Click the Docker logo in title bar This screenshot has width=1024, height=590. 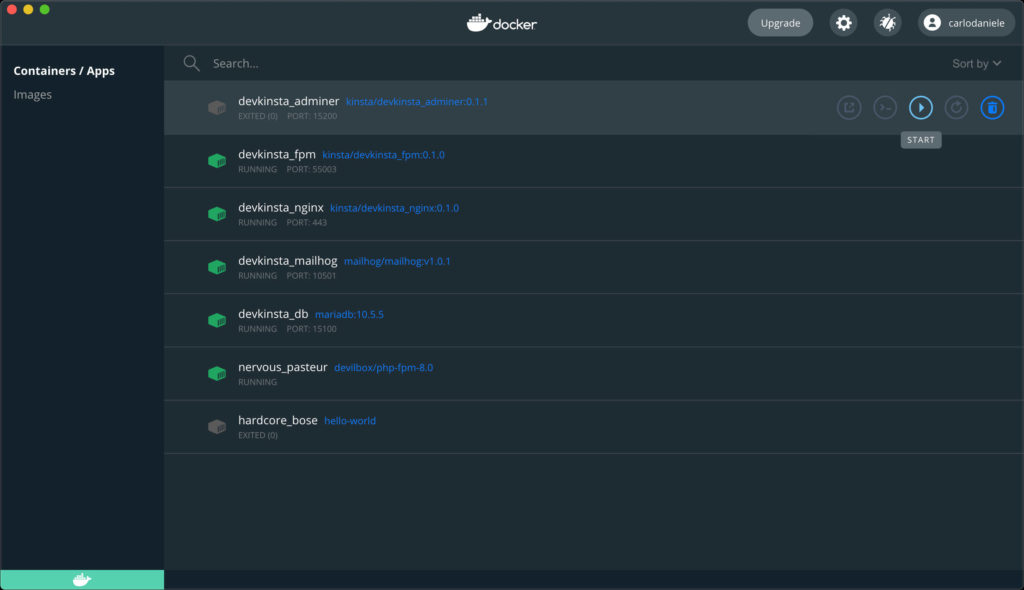[502, 23]
